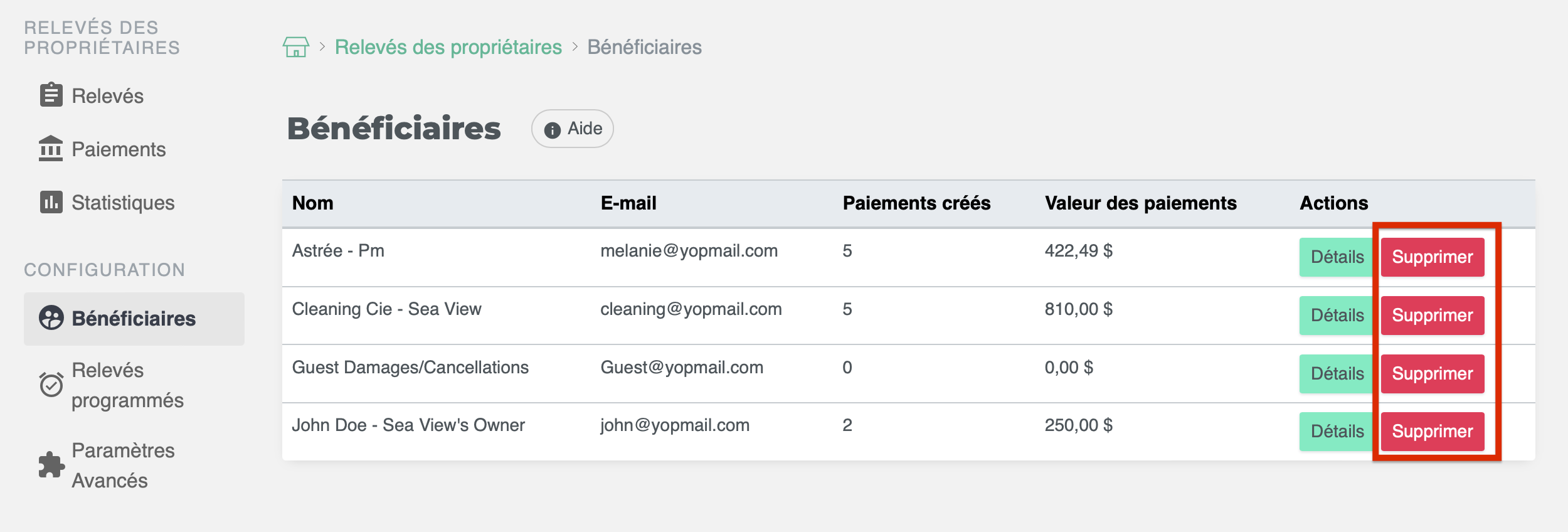
Task: Open the Relevés menu item
Action: pos(107,96)
